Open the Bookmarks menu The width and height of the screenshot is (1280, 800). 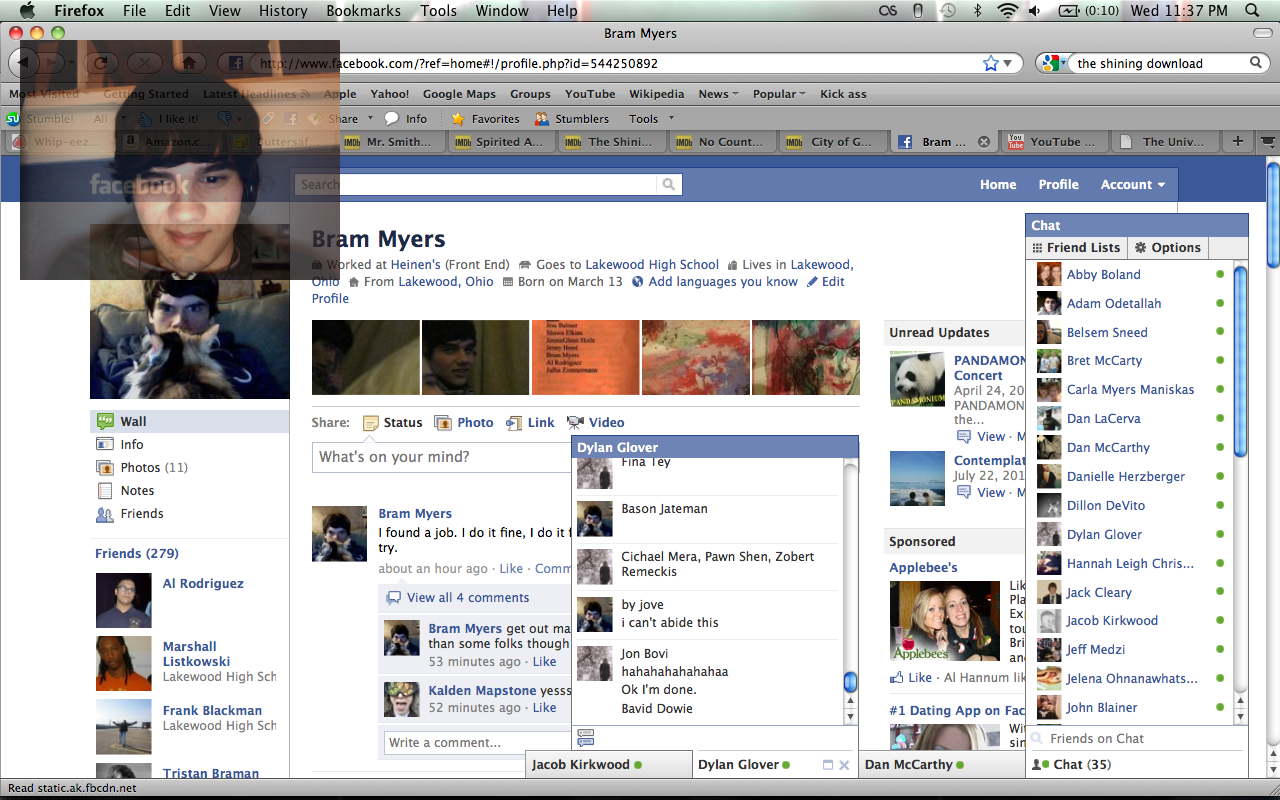coord(363,11)
